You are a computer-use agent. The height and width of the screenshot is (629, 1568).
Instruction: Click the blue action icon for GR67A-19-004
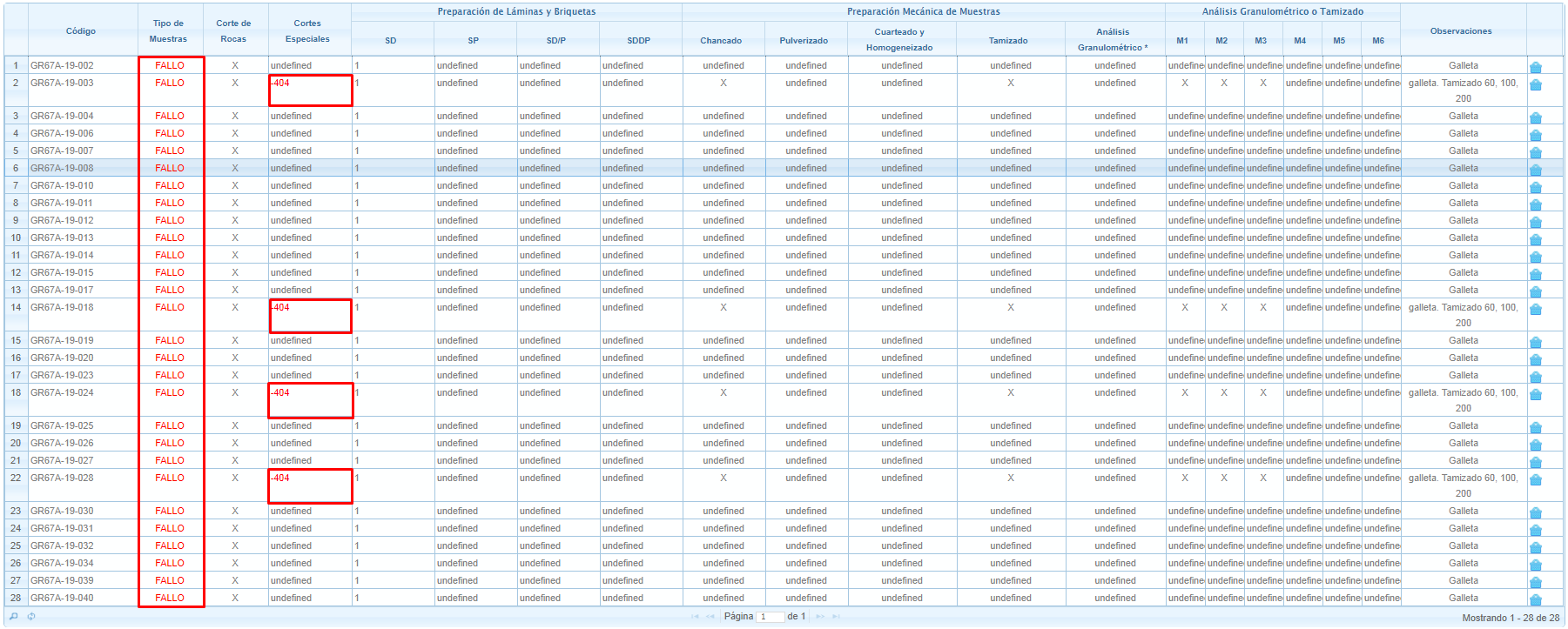[x=1536, y=117]
